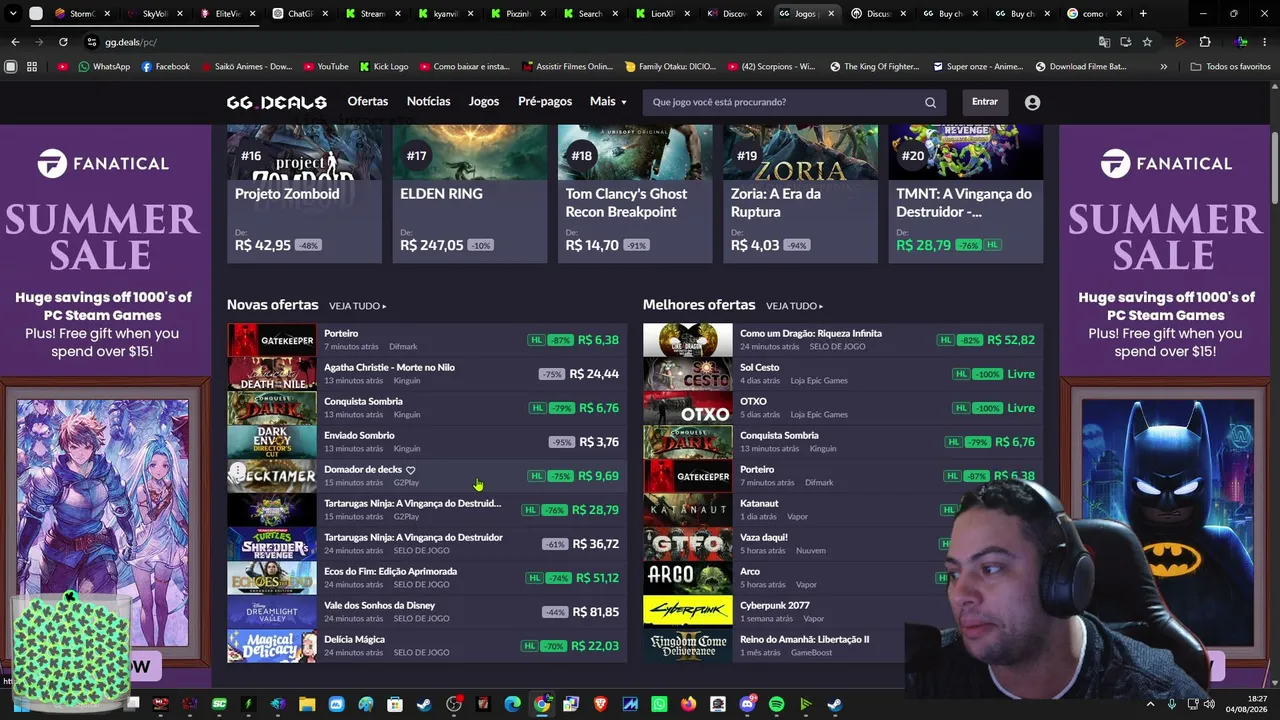Open the #16 Projeto Zomboid card
The height and width of the screenshot is (720, 1280).
[304, 194]
